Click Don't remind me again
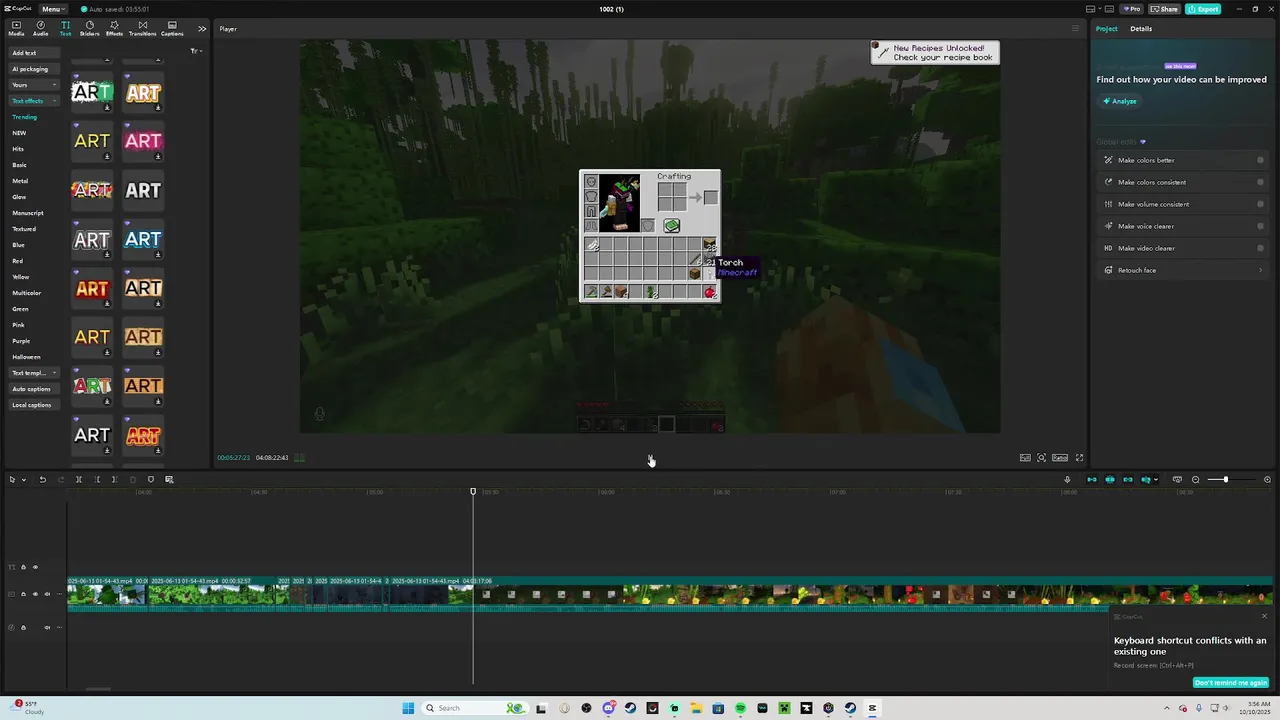Image resolution: width=1280 pixels, height=720 pixels. click(1231, 683)
